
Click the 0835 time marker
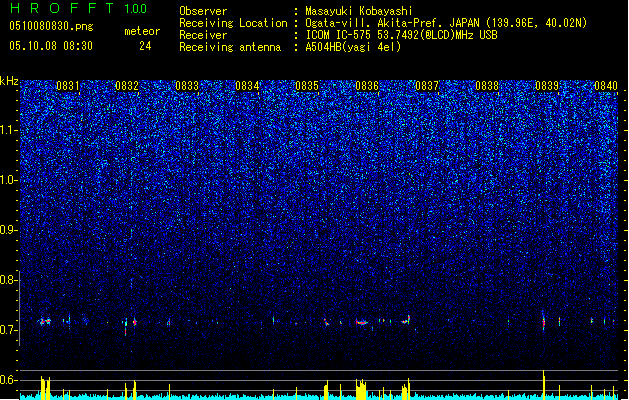pyautogui.click(x=307, y=86)
